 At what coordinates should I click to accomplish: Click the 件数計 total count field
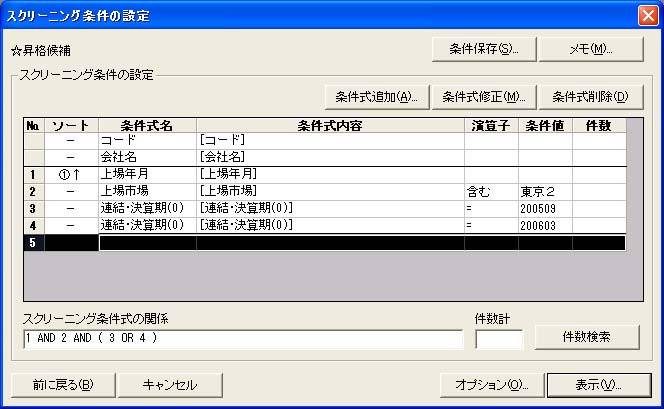click(x=498, y=339)
